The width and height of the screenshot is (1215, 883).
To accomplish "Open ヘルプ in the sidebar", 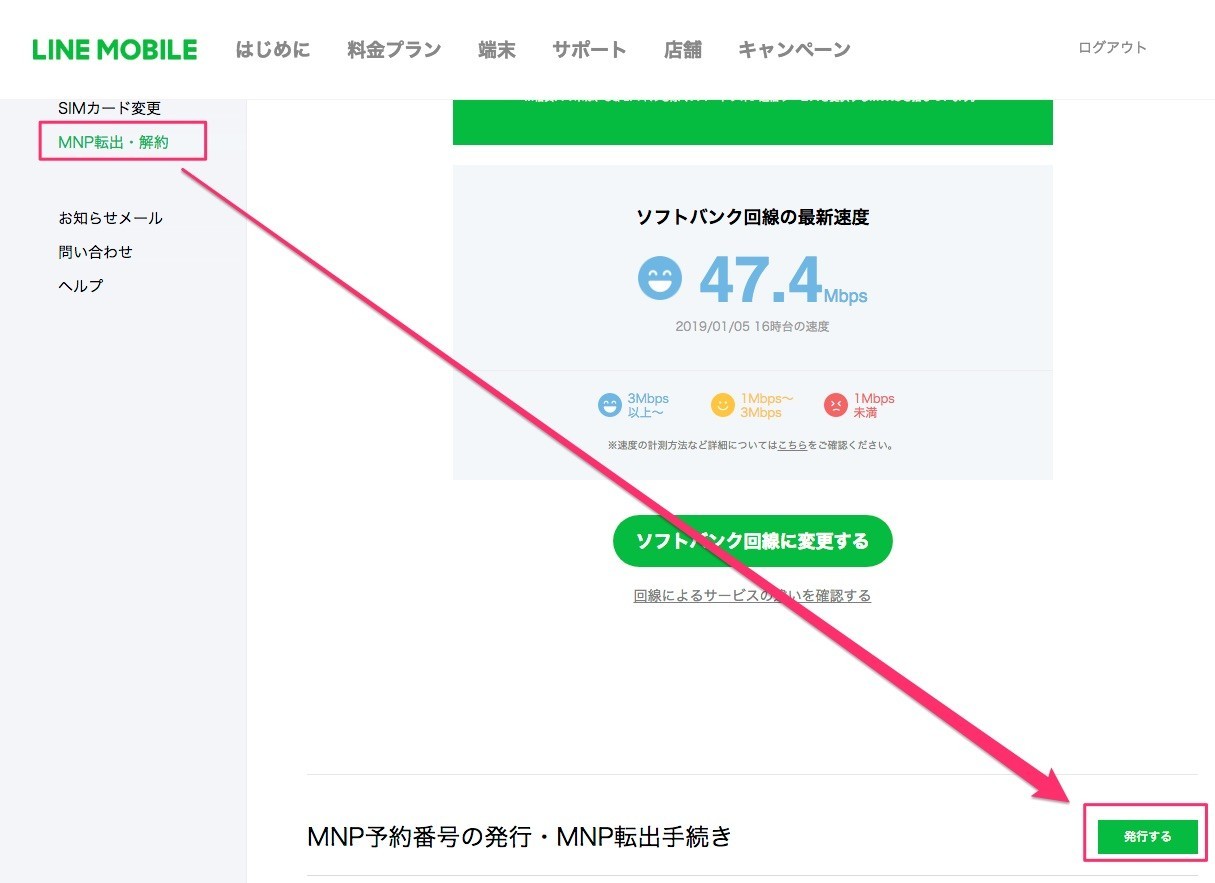I will tap(81, 286).
